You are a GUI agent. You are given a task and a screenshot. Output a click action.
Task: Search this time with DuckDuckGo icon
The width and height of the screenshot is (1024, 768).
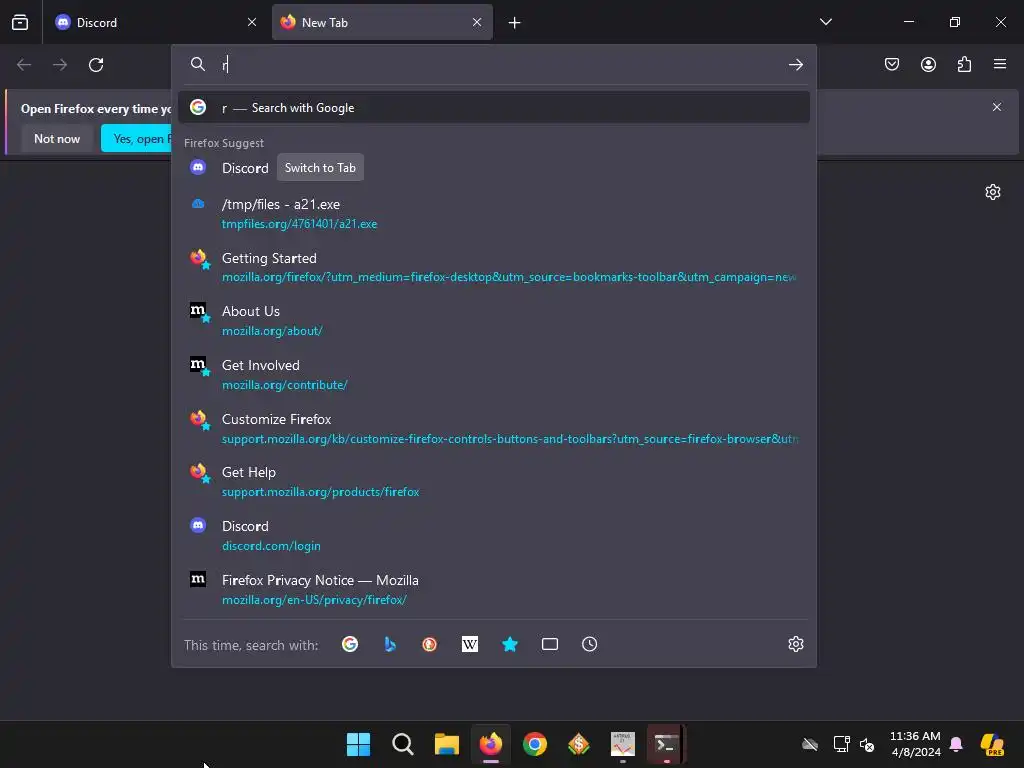(430, 645)
